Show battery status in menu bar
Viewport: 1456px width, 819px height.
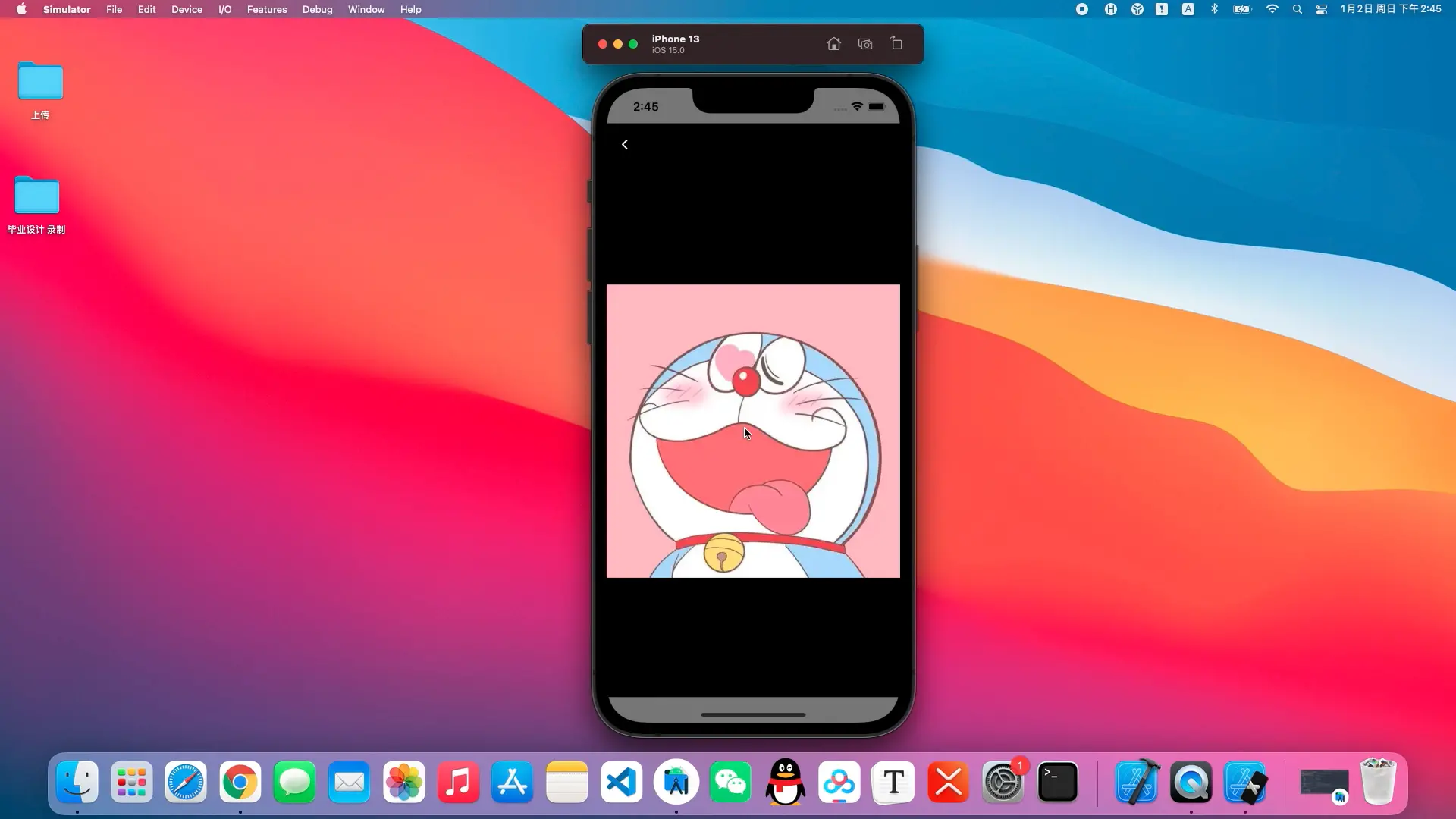[1242, 9]
